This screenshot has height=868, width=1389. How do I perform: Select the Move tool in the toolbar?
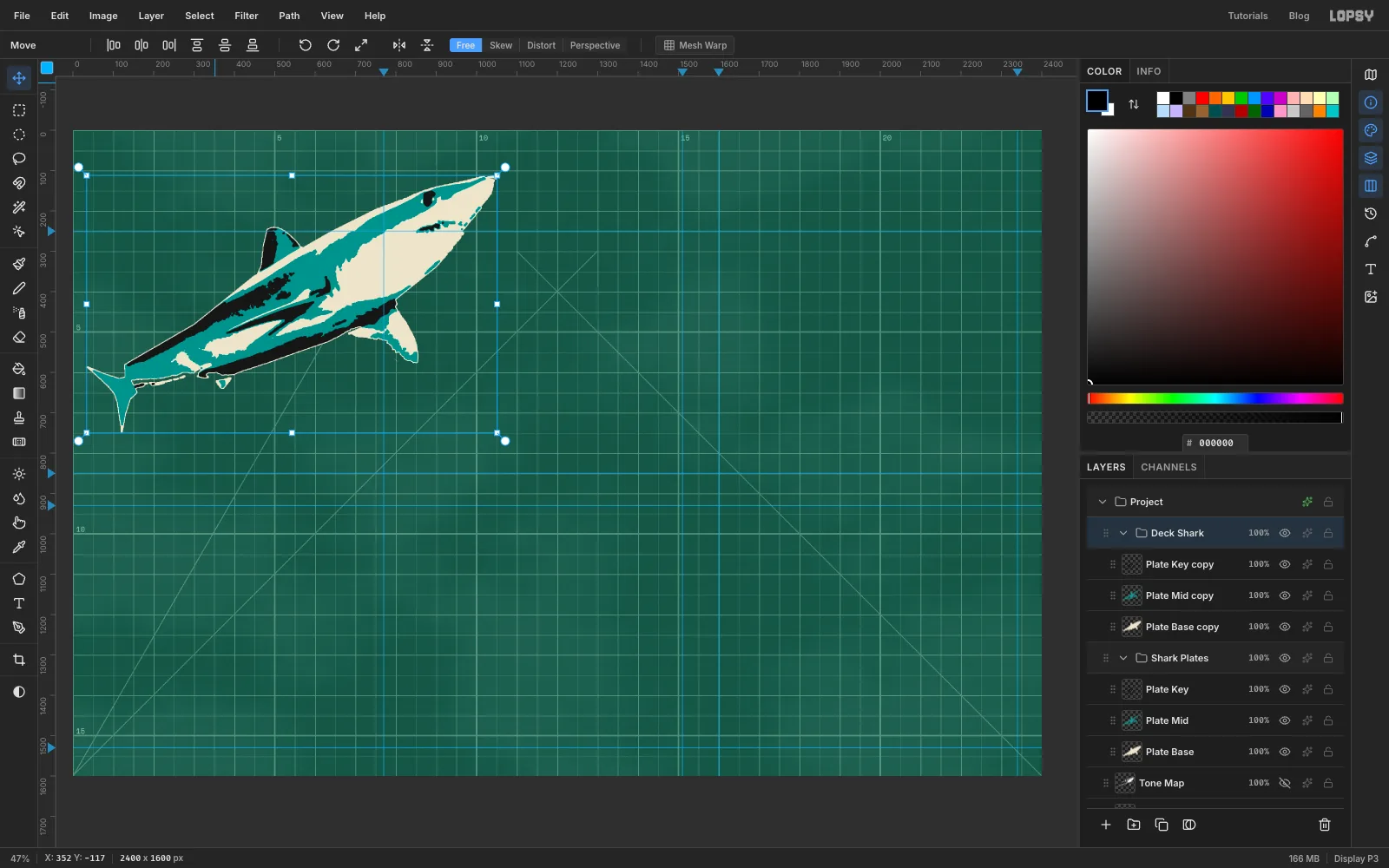tap(19, 78)
